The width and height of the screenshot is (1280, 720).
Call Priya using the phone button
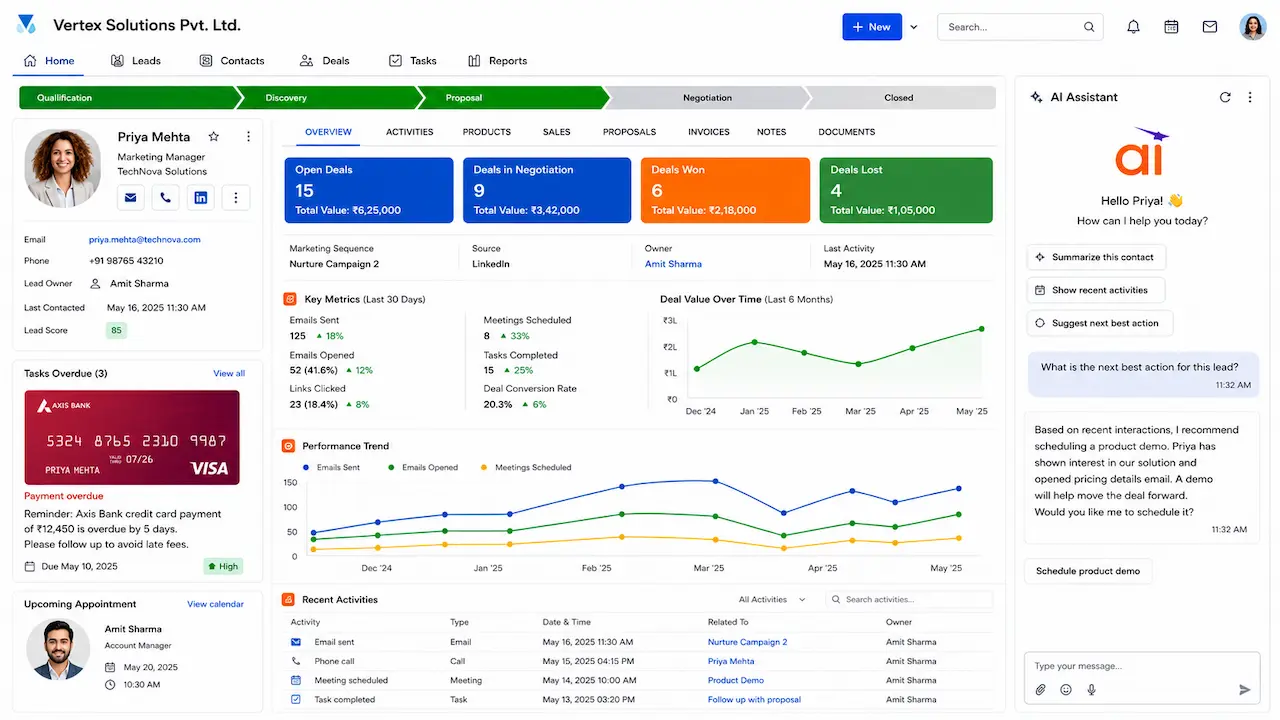coord(165,198)
